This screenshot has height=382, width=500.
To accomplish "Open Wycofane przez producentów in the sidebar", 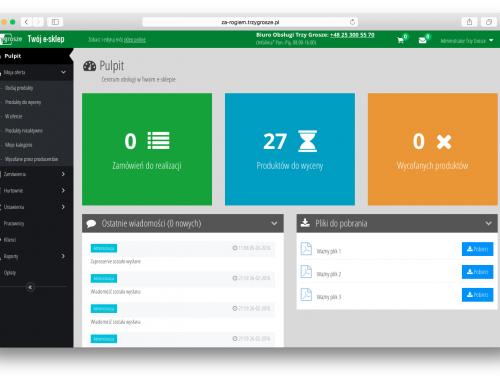I will click(x=31, y=159).
